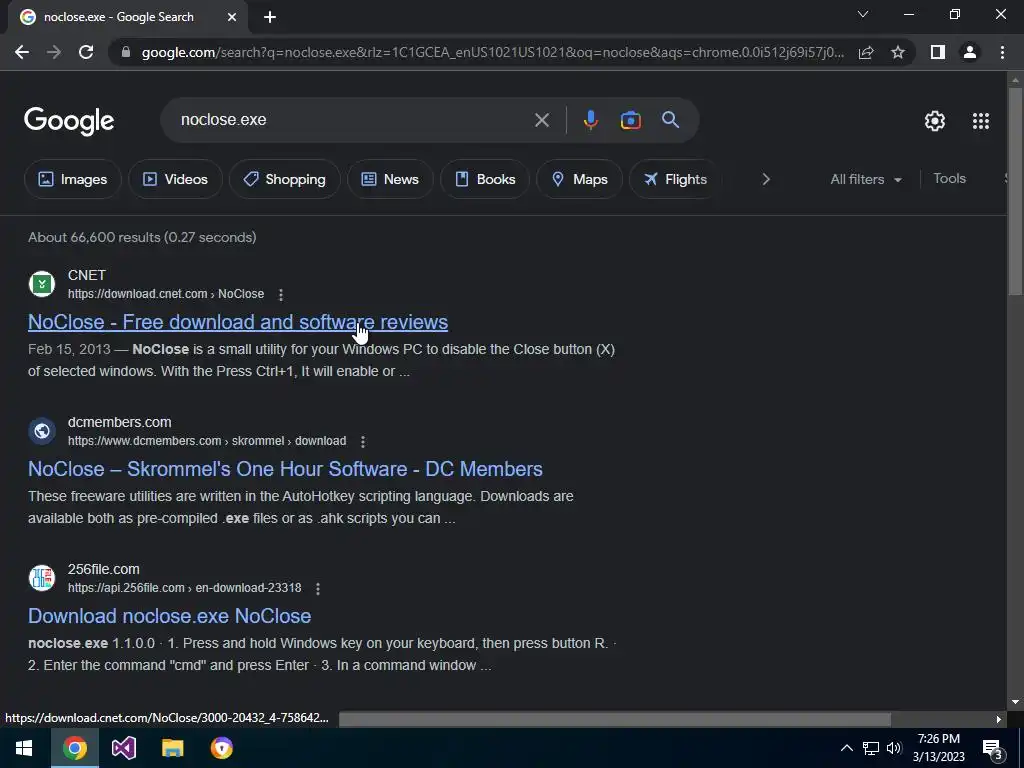
Task: Open tab search dropdown arrow
Action: click(x=863, y=14)
